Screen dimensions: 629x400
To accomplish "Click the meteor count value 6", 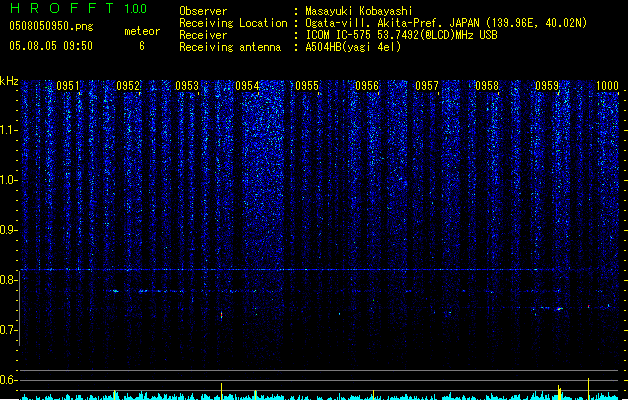I will pyautogui.click(x=142, y=46).
